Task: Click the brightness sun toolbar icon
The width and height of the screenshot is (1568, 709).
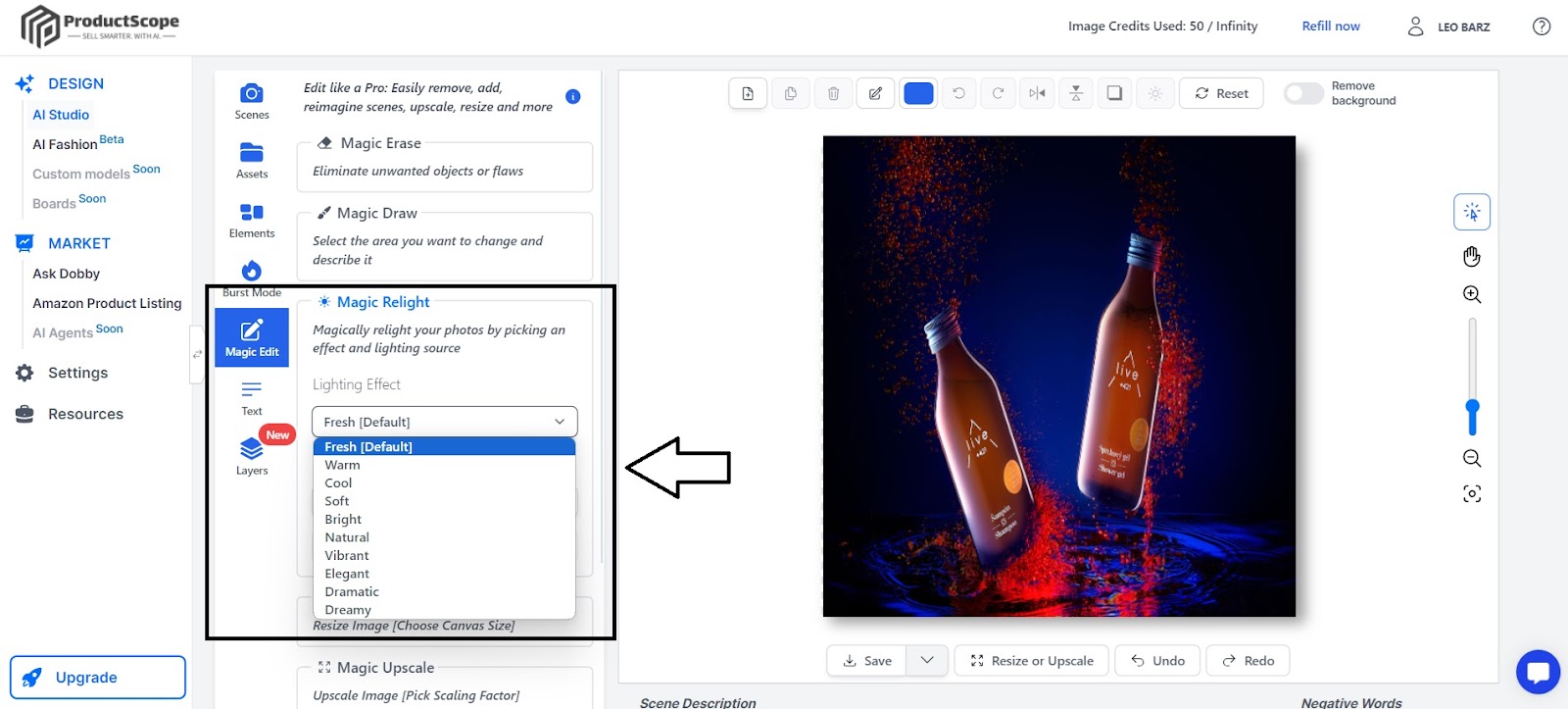Action: point(1155,93)
